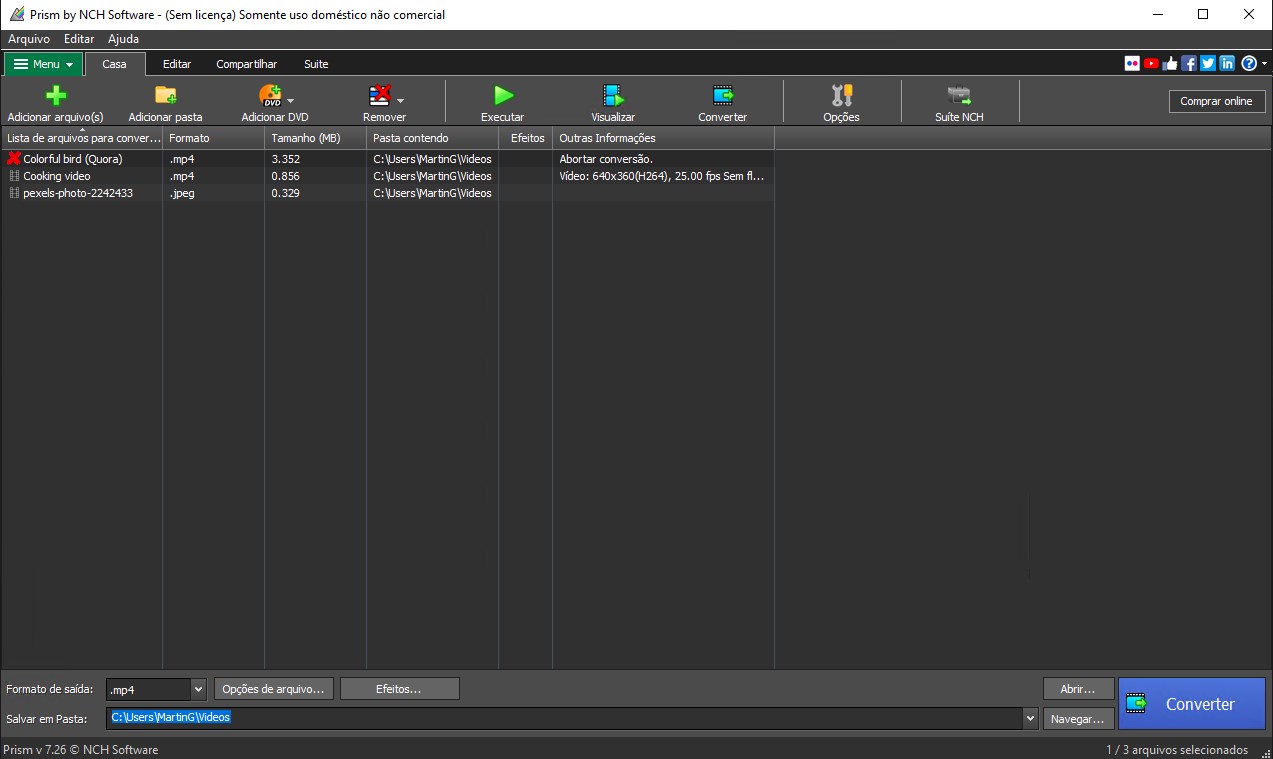Open the Formato de saída .mp4 combo box
1273x759 pixels.
pyautogui.click(x=156, y=689)
